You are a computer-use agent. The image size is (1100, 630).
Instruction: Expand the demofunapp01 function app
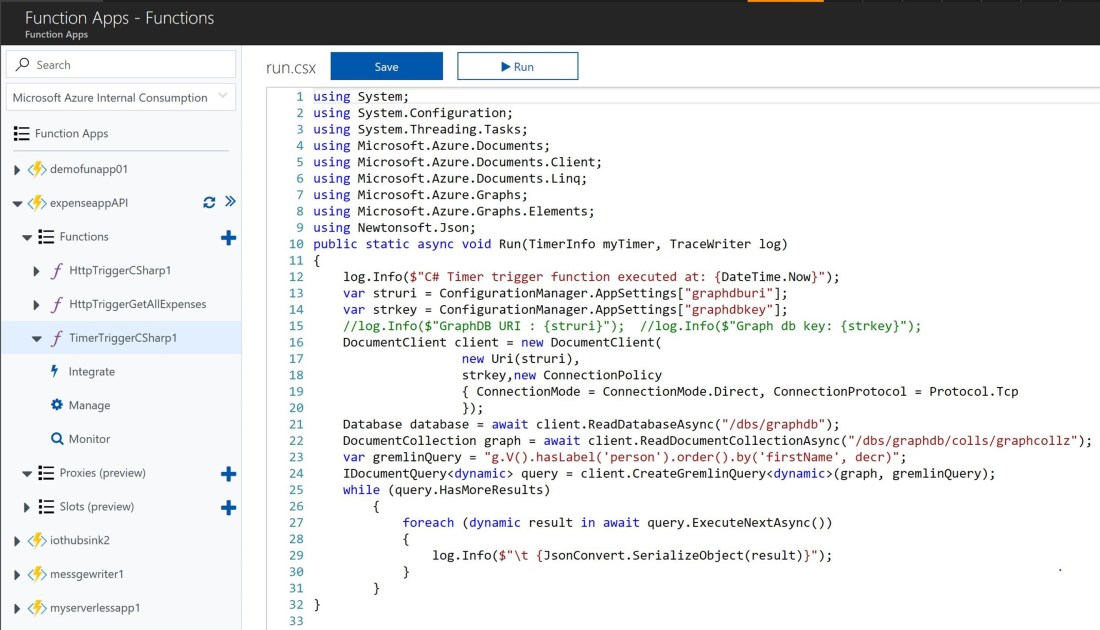pos(17,170)
